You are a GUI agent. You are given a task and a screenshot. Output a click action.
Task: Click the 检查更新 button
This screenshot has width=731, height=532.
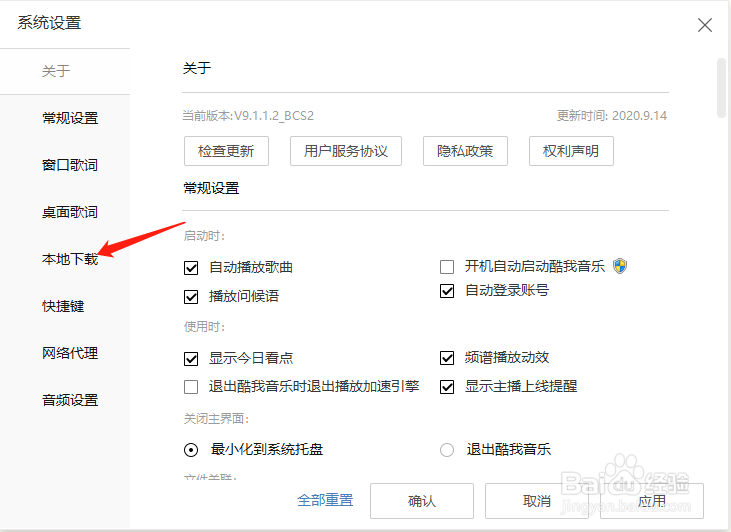pyautogui.click(x=226, y=151)
